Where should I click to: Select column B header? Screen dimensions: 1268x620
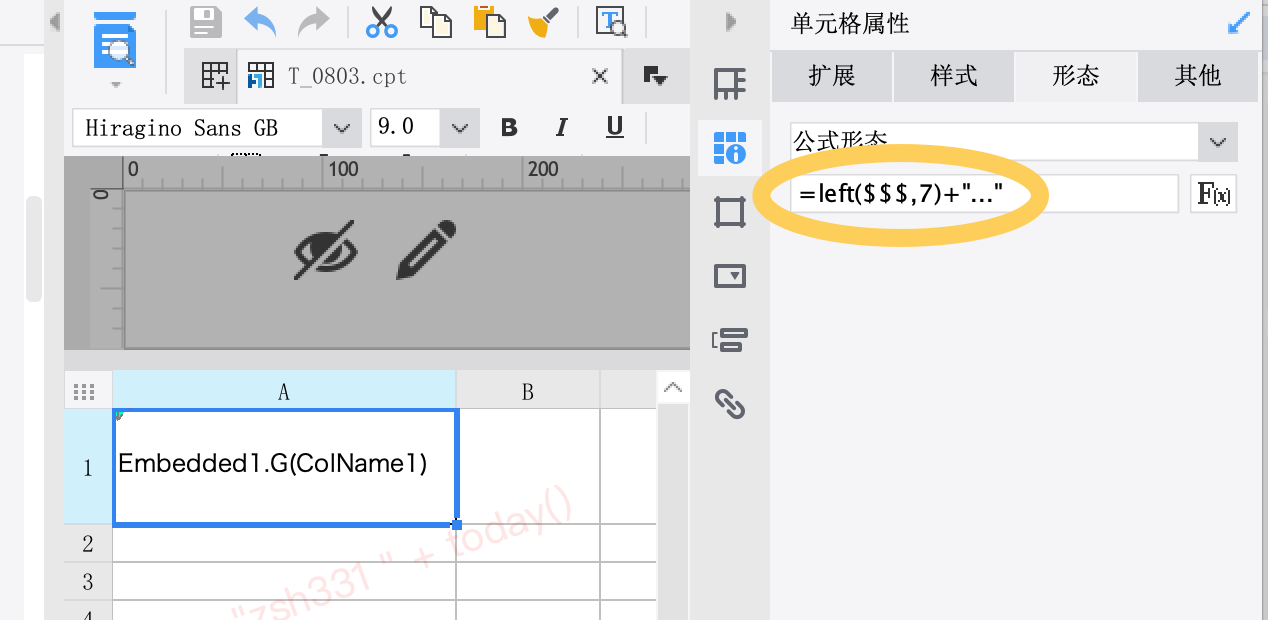coord(528,392)
